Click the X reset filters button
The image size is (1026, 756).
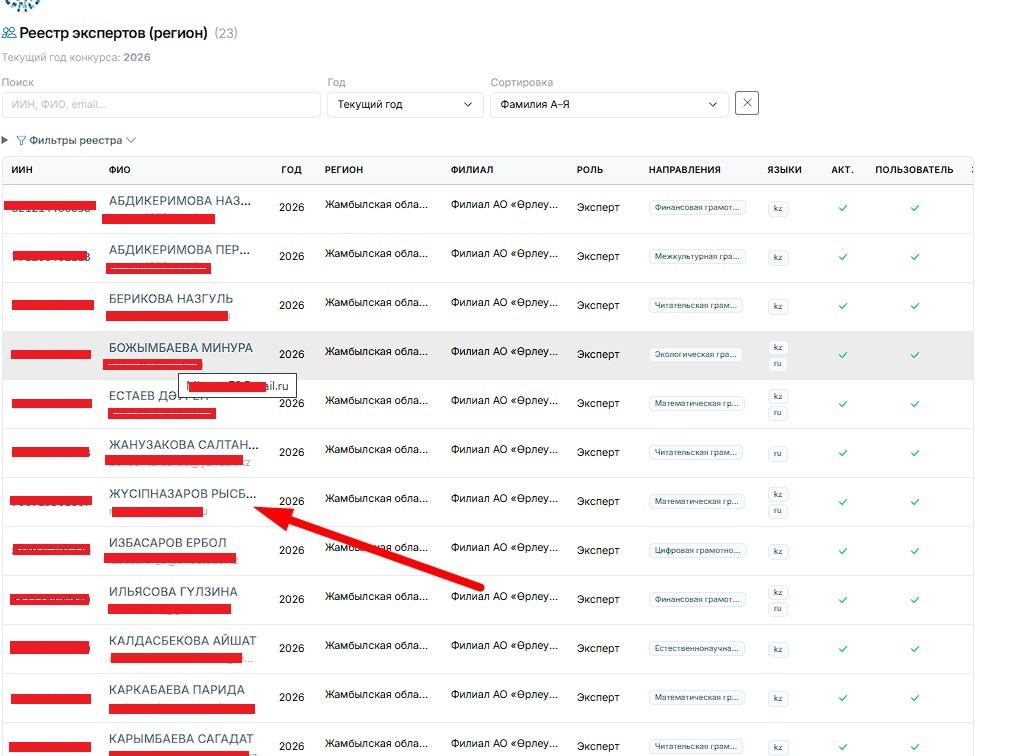[747, 103]
